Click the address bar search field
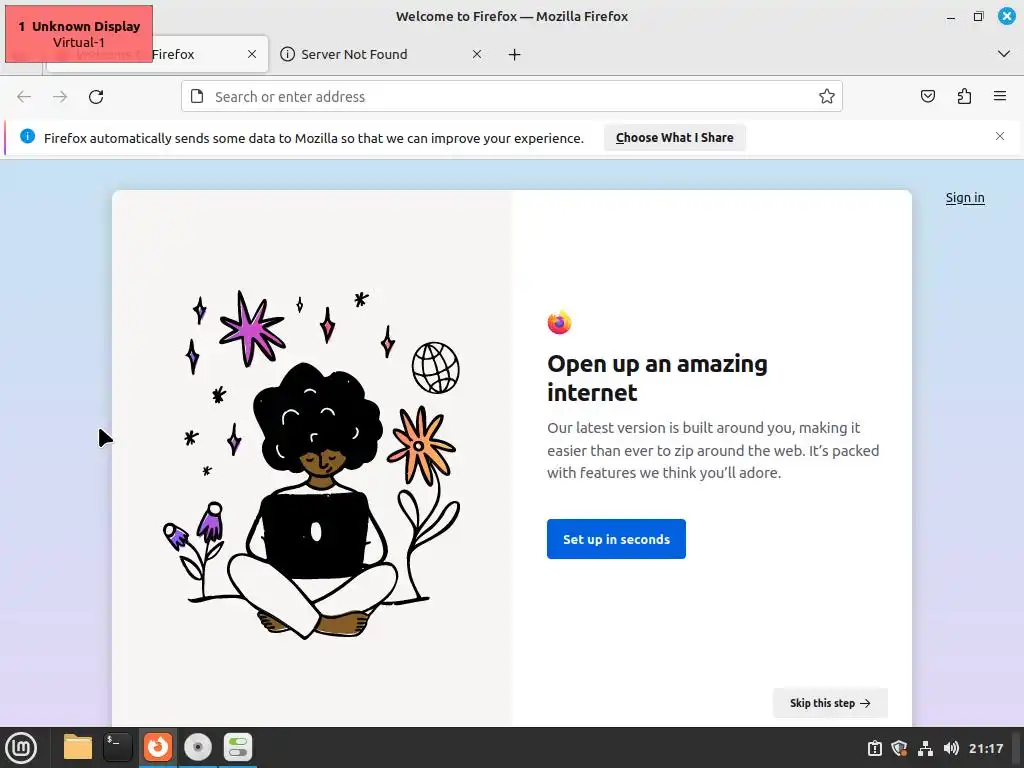 [x=511, y=97]
